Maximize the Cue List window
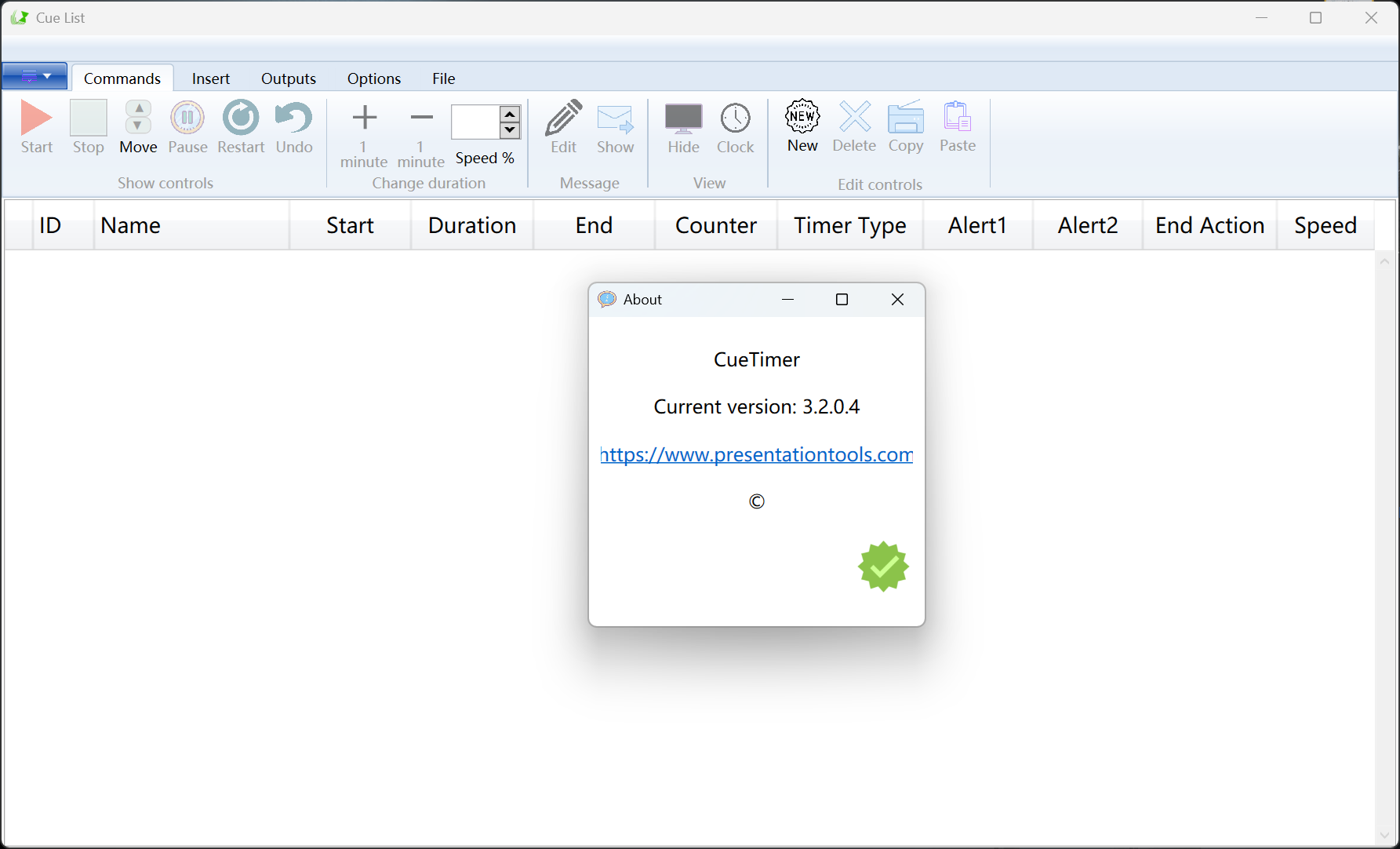The image size is (1400, 849). coord(1315,17)
